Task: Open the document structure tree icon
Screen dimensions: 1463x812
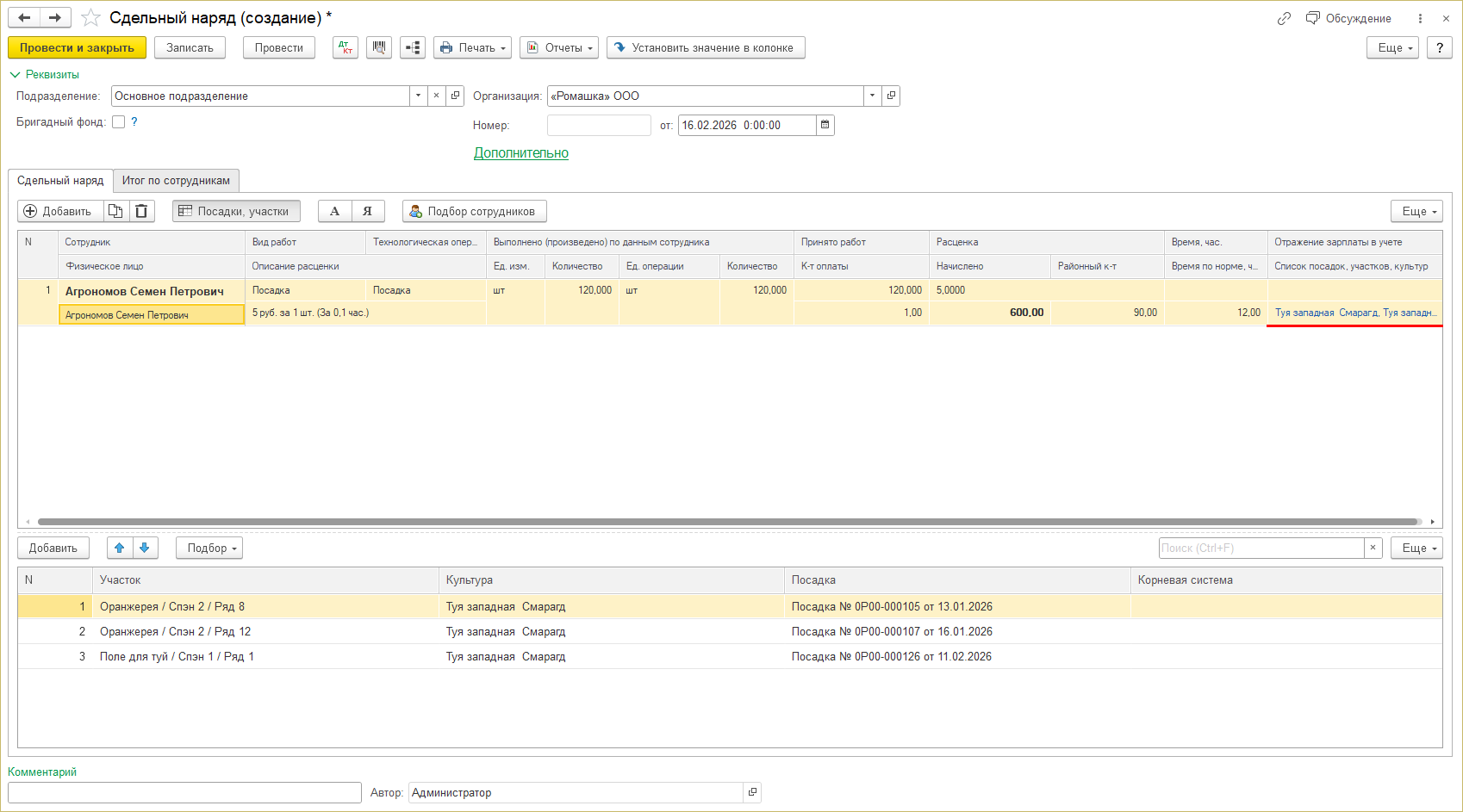Action: [413, 47]
